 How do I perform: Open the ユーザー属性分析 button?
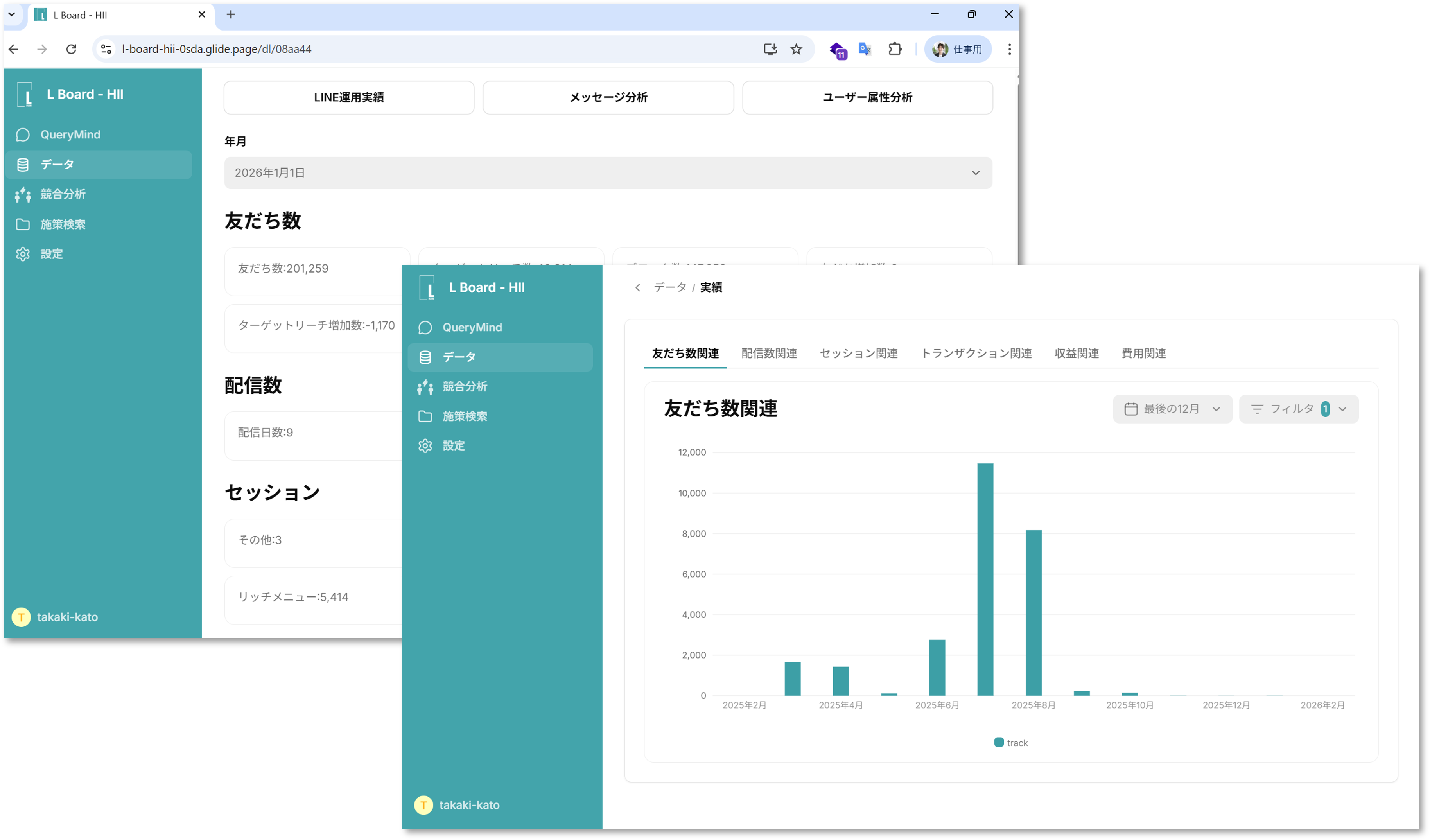[x=867, y=98]
